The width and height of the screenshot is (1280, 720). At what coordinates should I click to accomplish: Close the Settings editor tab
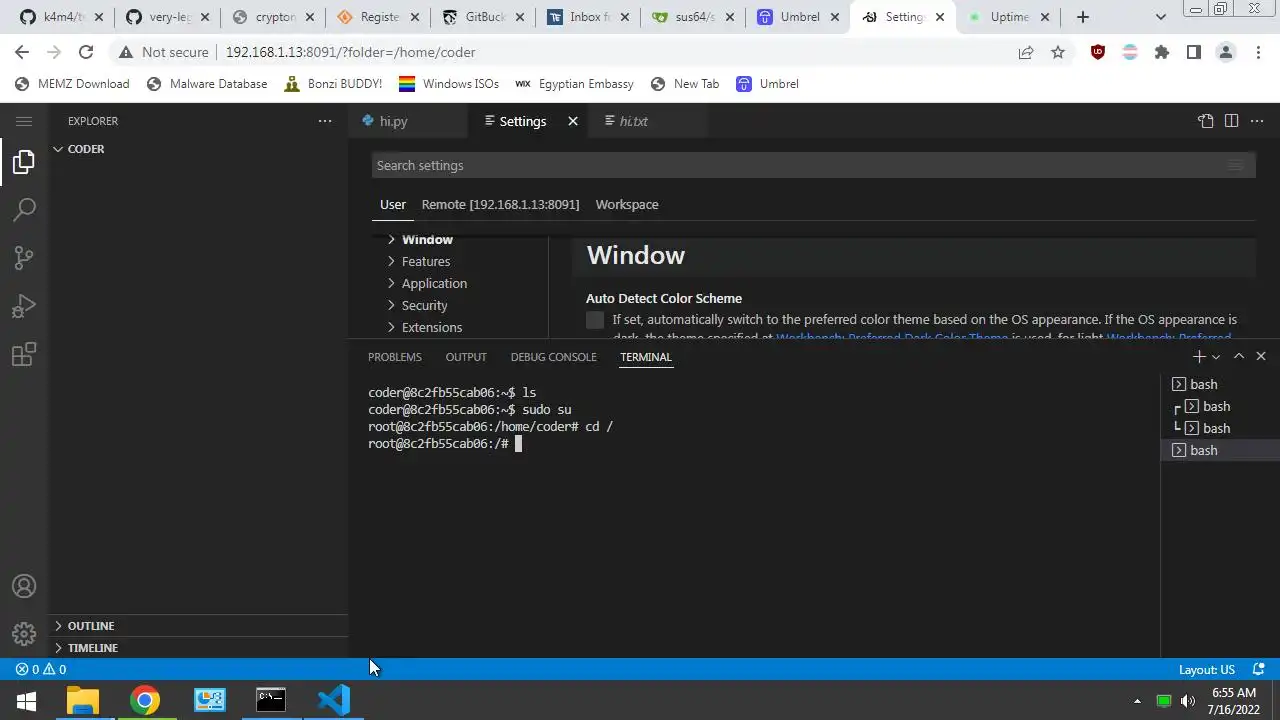click(573, 121)
